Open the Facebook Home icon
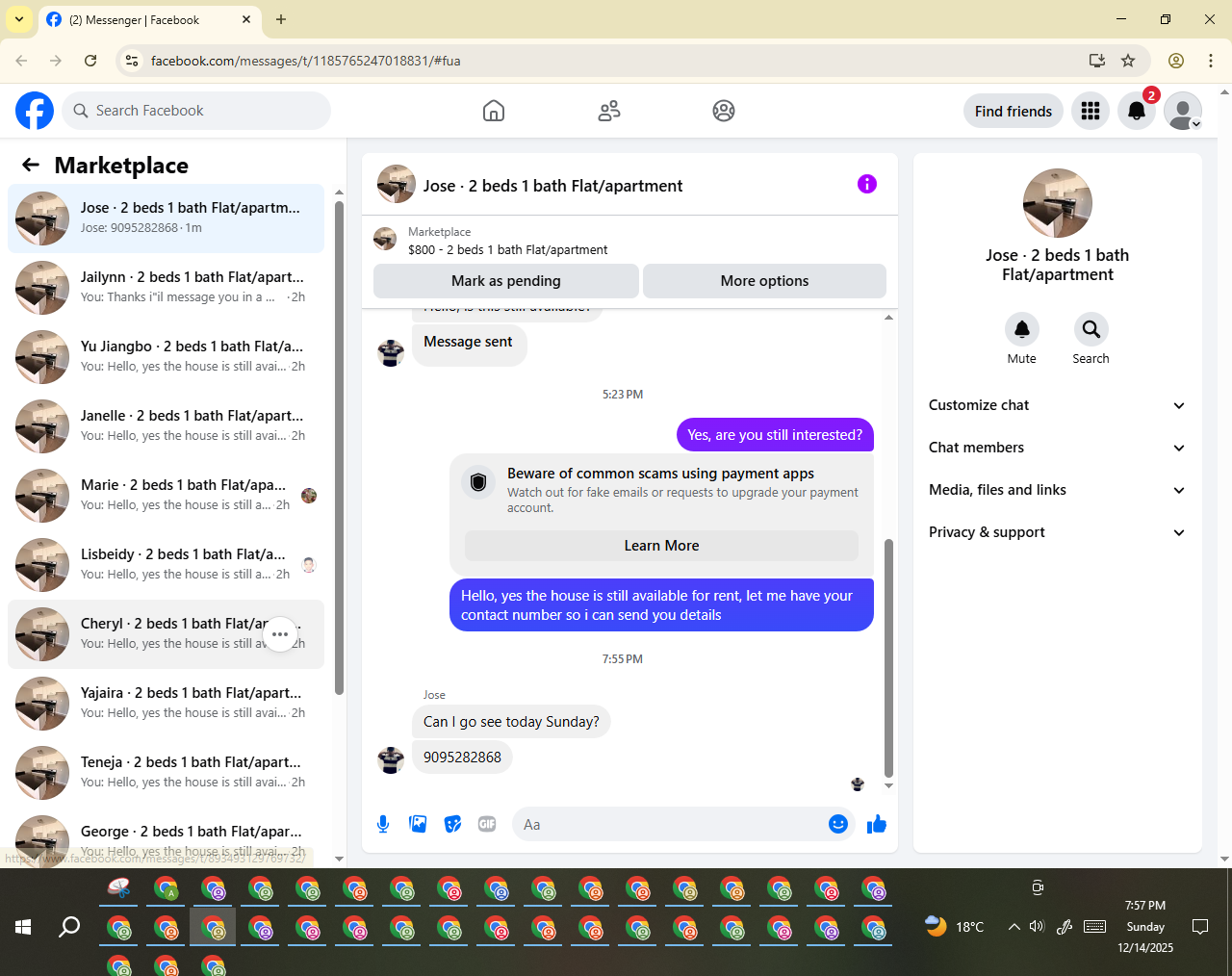Screen dimensions: 1232x976 494,111
